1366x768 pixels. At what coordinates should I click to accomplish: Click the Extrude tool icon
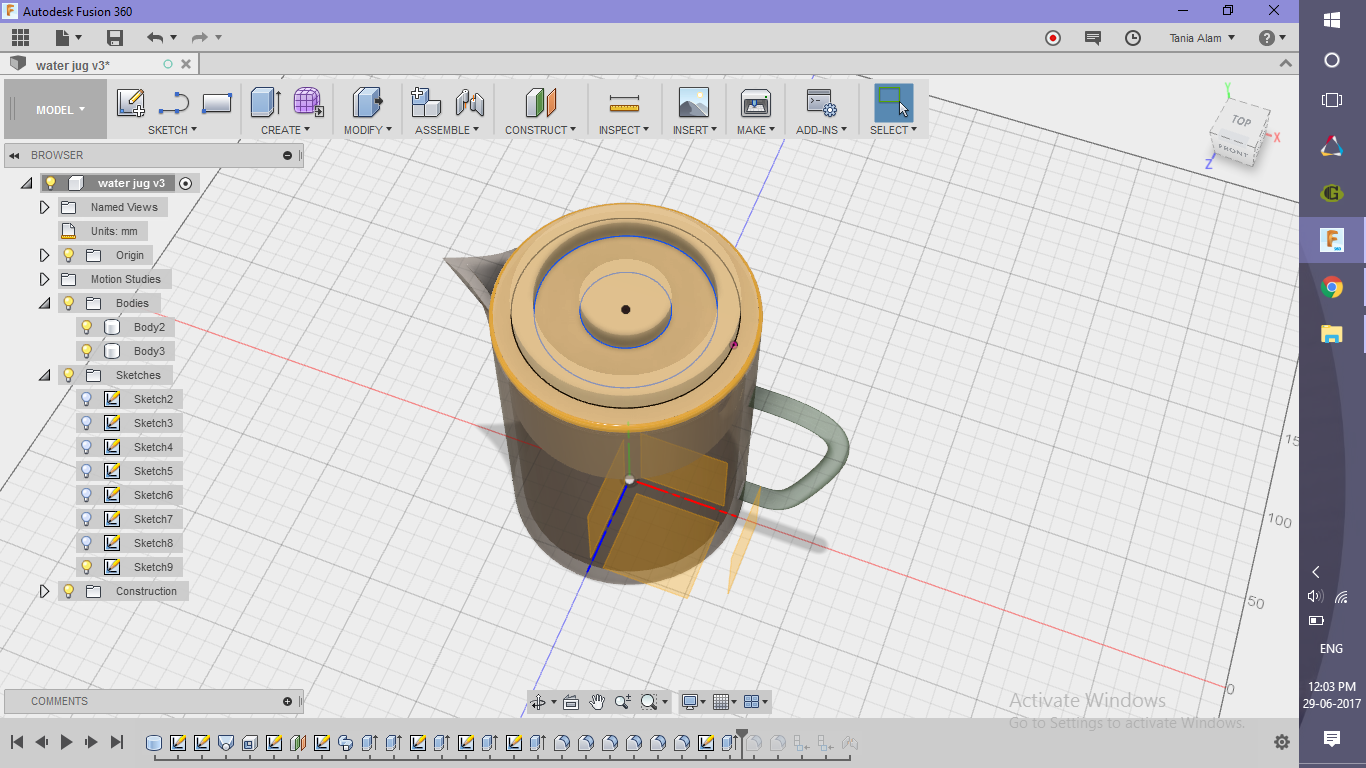(265, 102)
